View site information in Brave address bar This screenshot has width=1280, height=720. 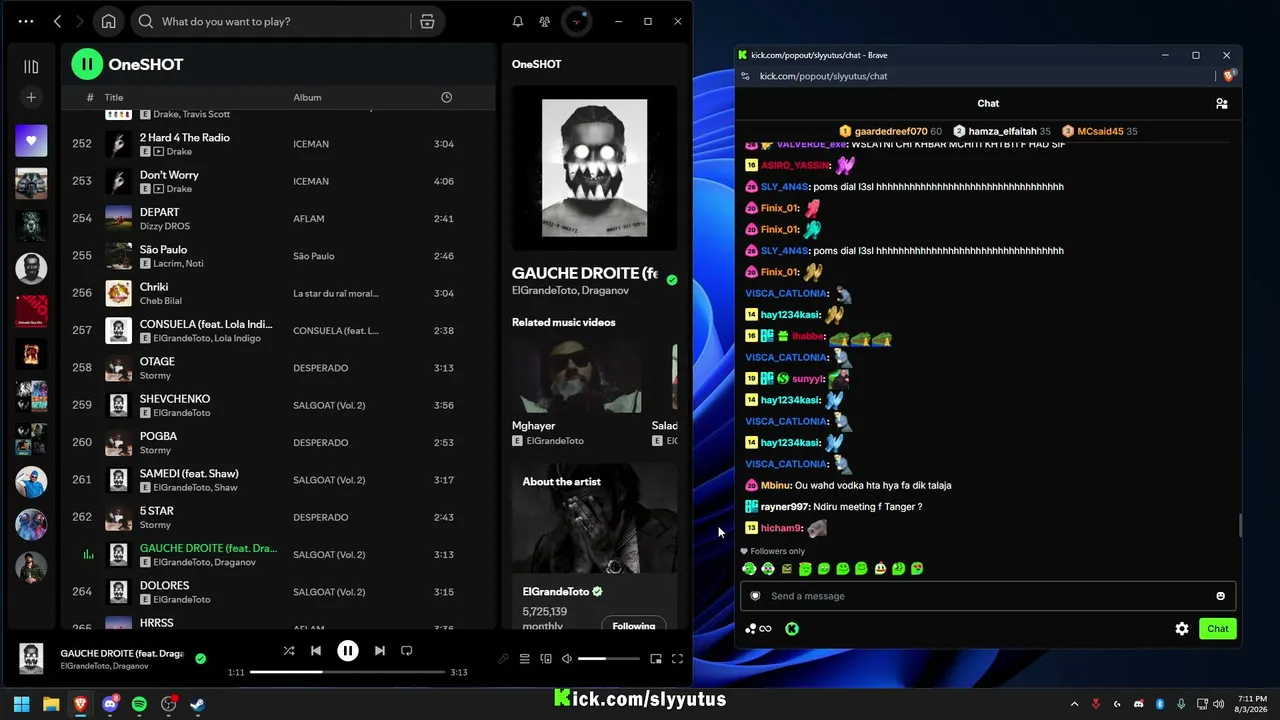point(745,76)
